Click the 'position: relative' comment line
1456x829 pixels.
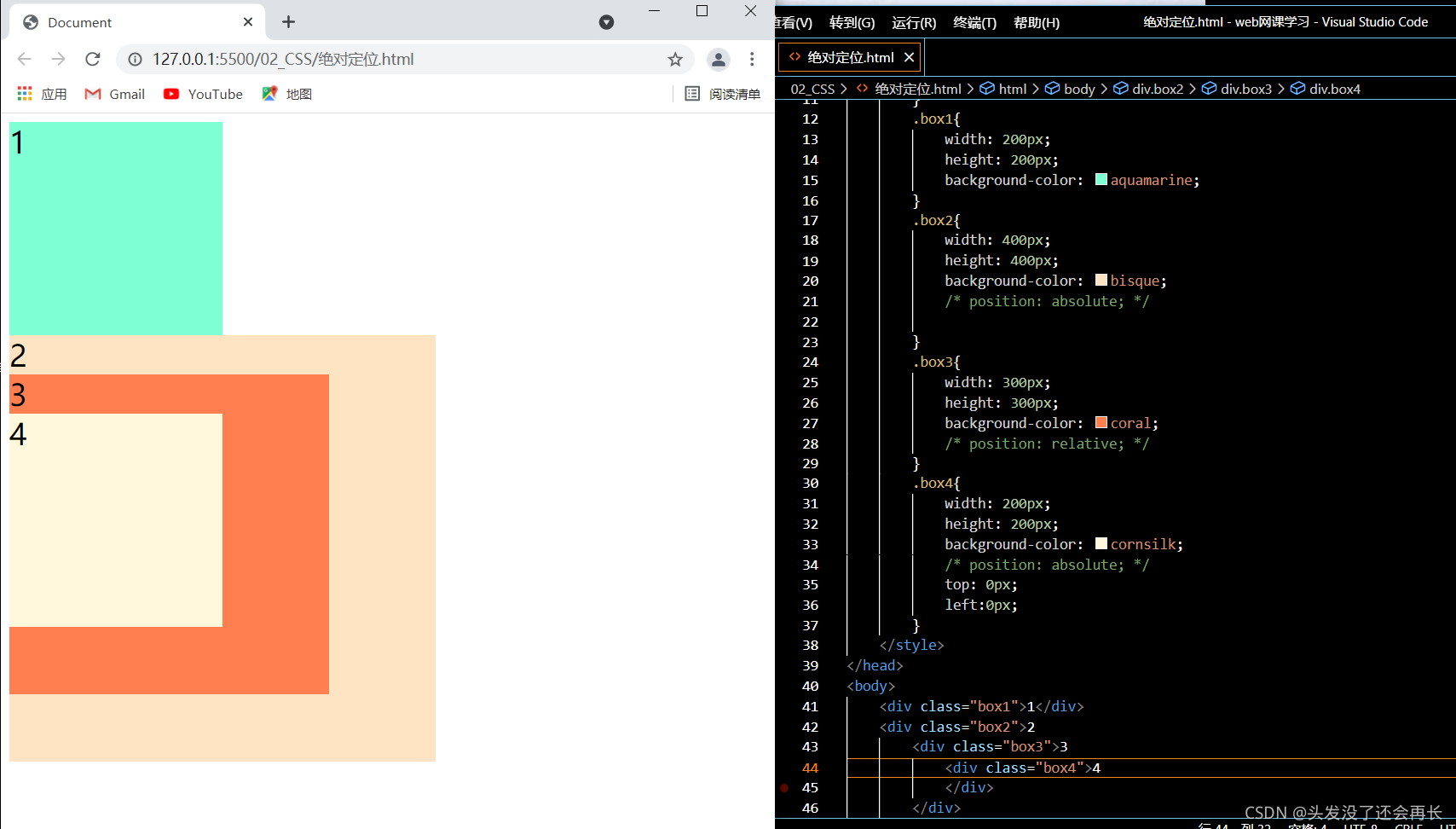point(1047,443)
